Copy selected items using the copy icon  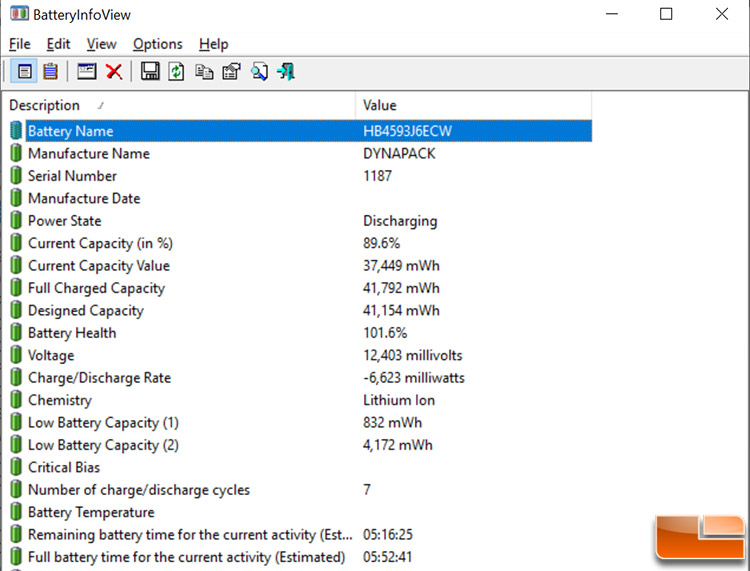tap(204, 72)
